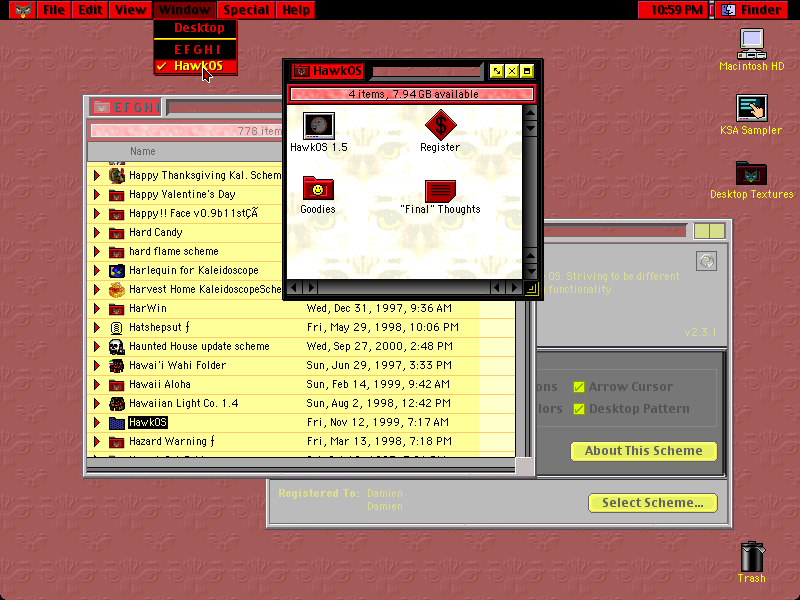The width and height of the screenshot is (800, 600).
Task: Select the hard flame scheme name
Action: point(173,252)
